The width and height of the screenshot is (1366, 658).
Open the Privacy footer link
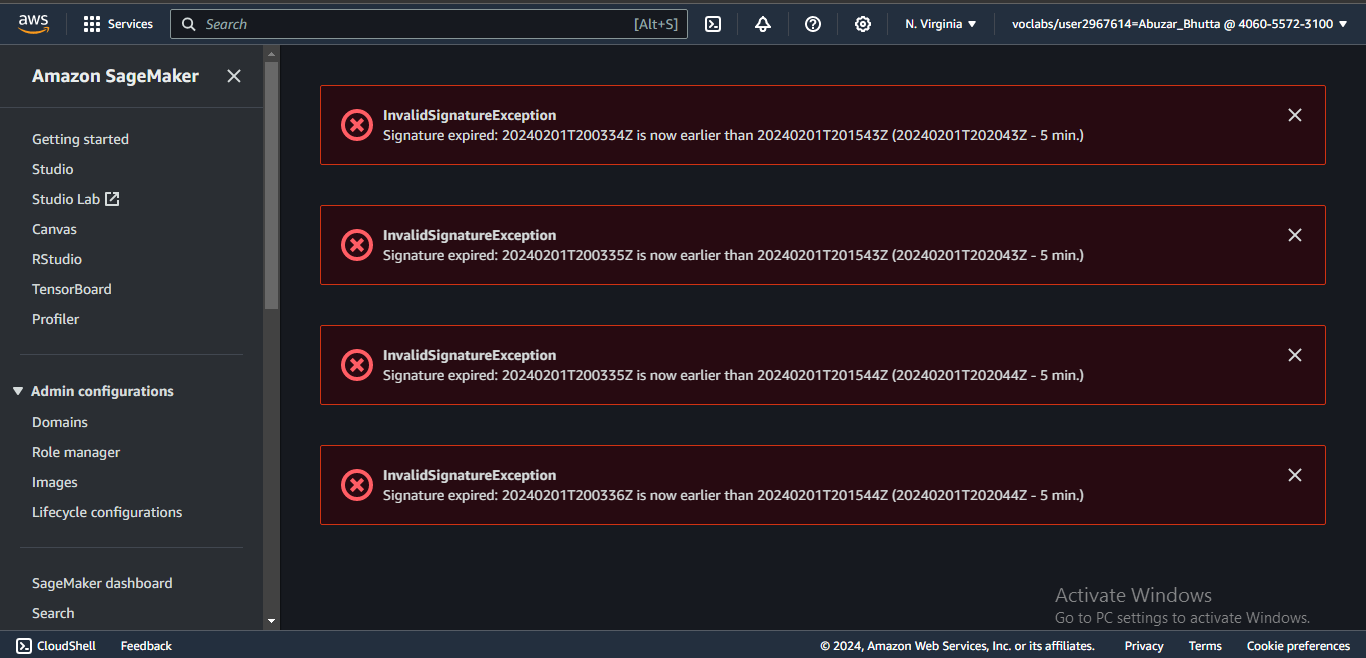(1144, 646)
